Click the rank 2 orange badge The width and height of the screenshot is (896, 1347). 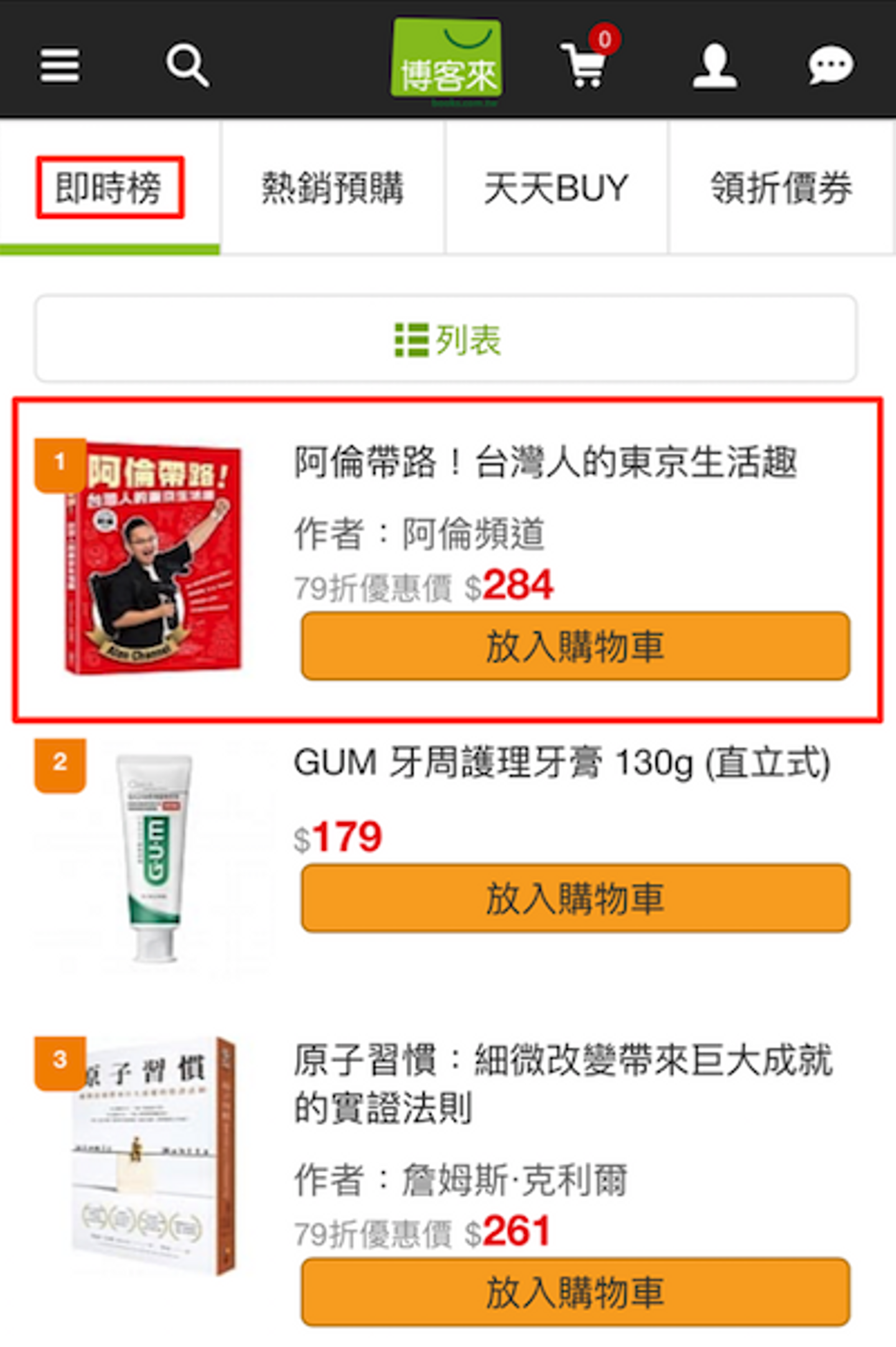tap(60, 765)
